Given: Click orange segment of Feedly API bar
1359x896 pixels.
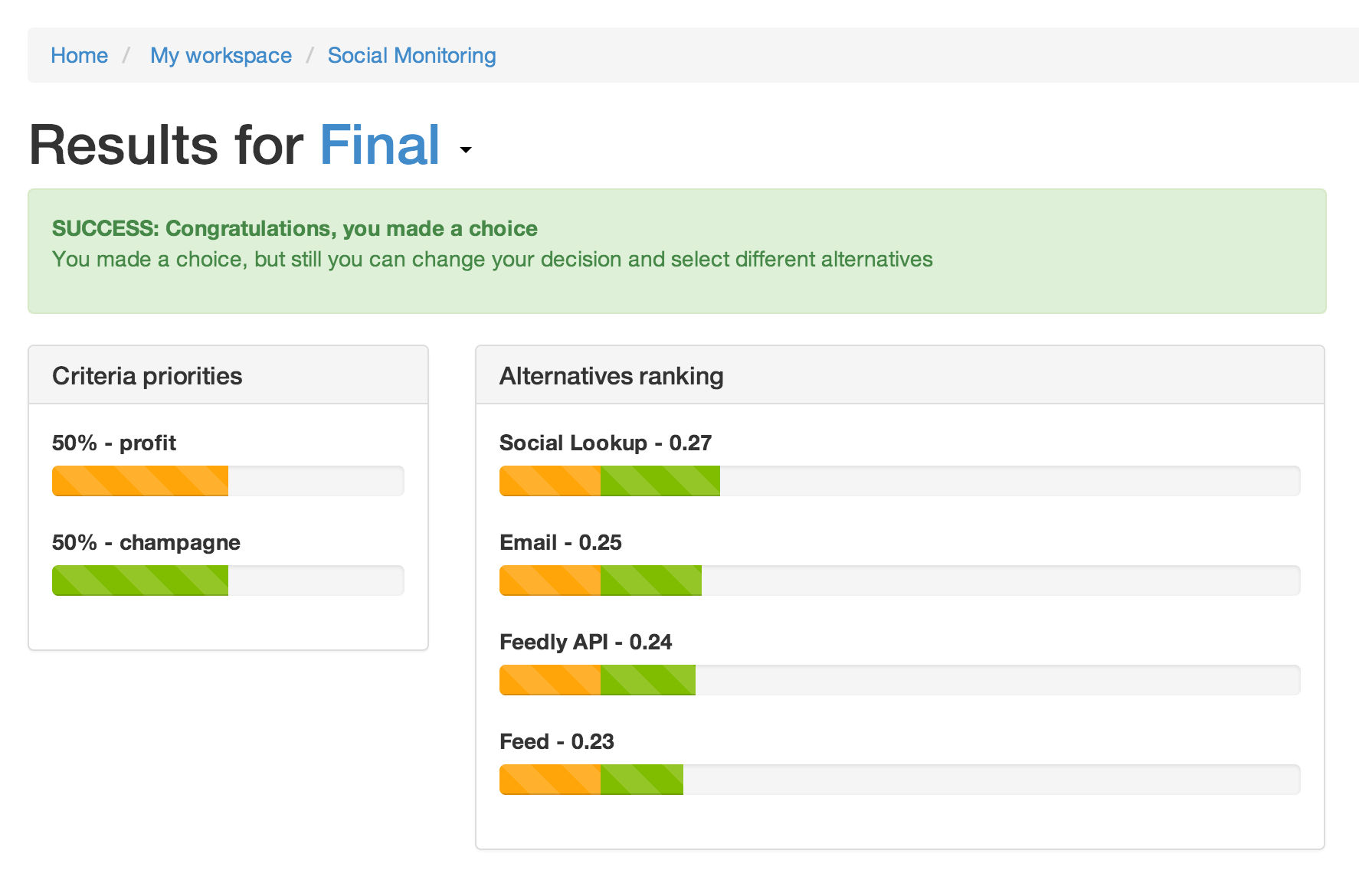Looking at the screenshot, I should coord(549,680).
